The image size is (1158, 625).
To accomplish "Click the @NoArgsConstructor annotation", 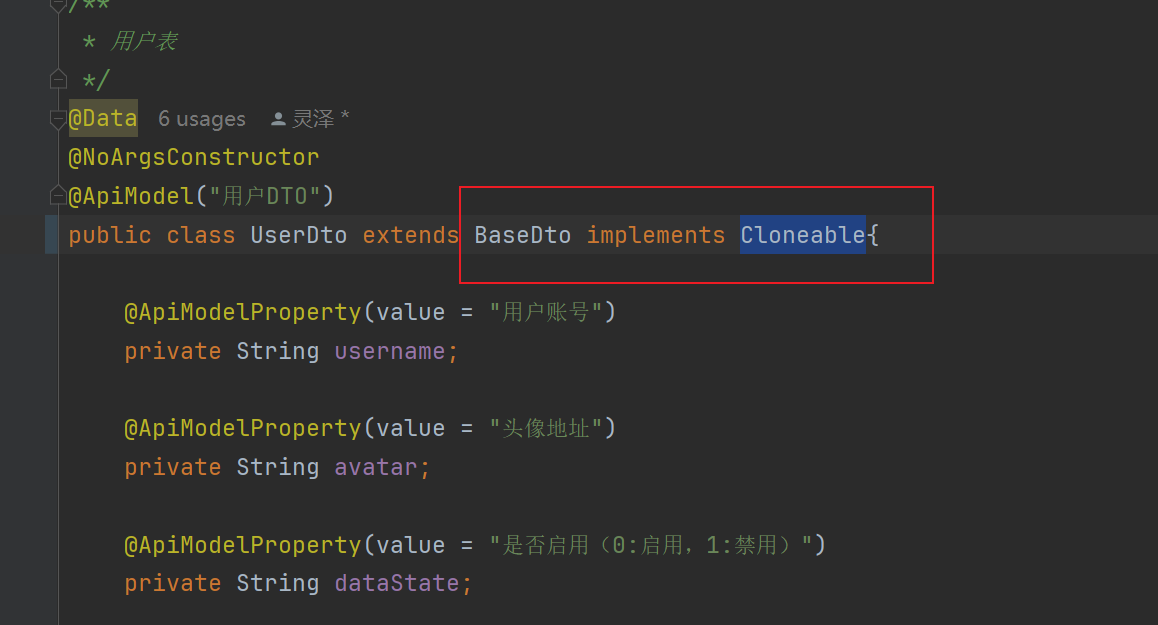I will [x=194, y=157].
